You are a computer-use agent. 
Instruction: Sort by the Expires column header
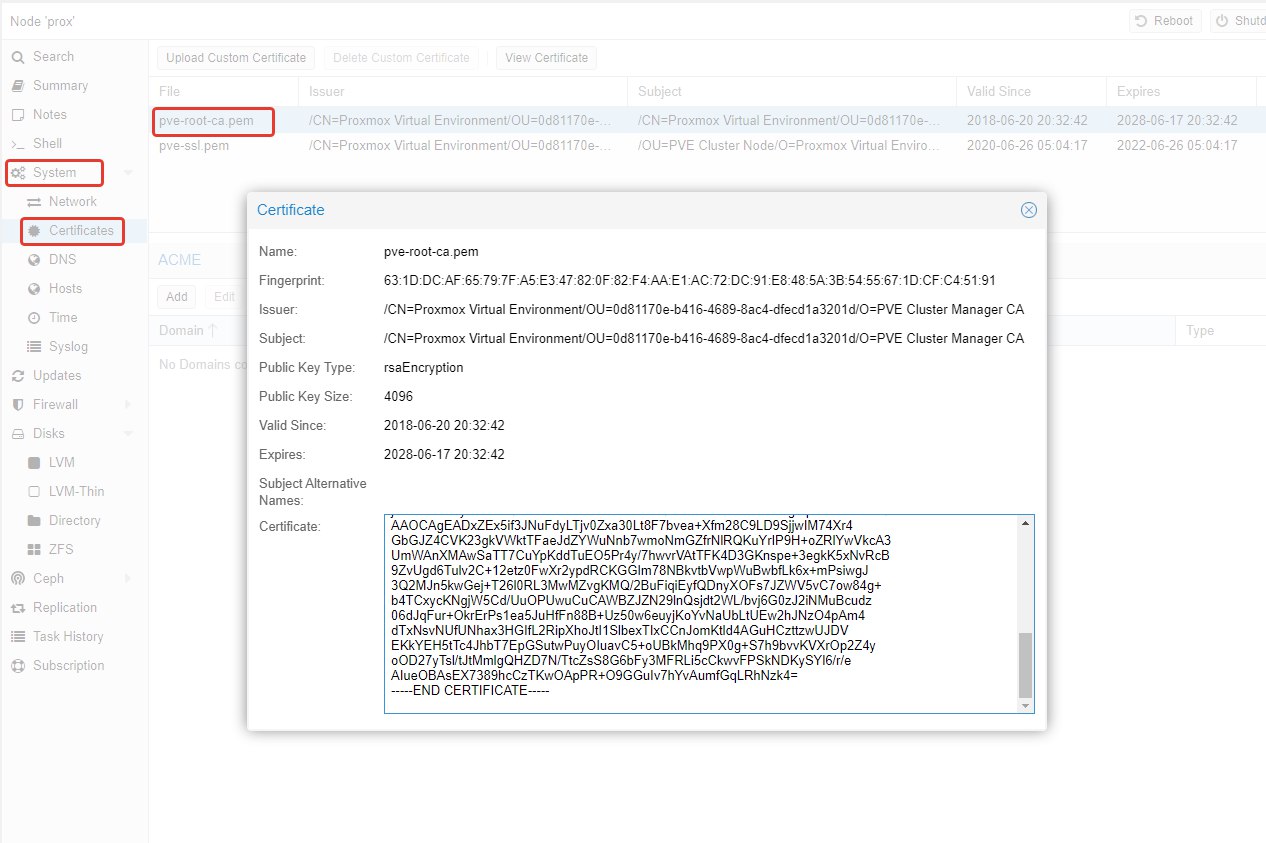pos(1181,91)
